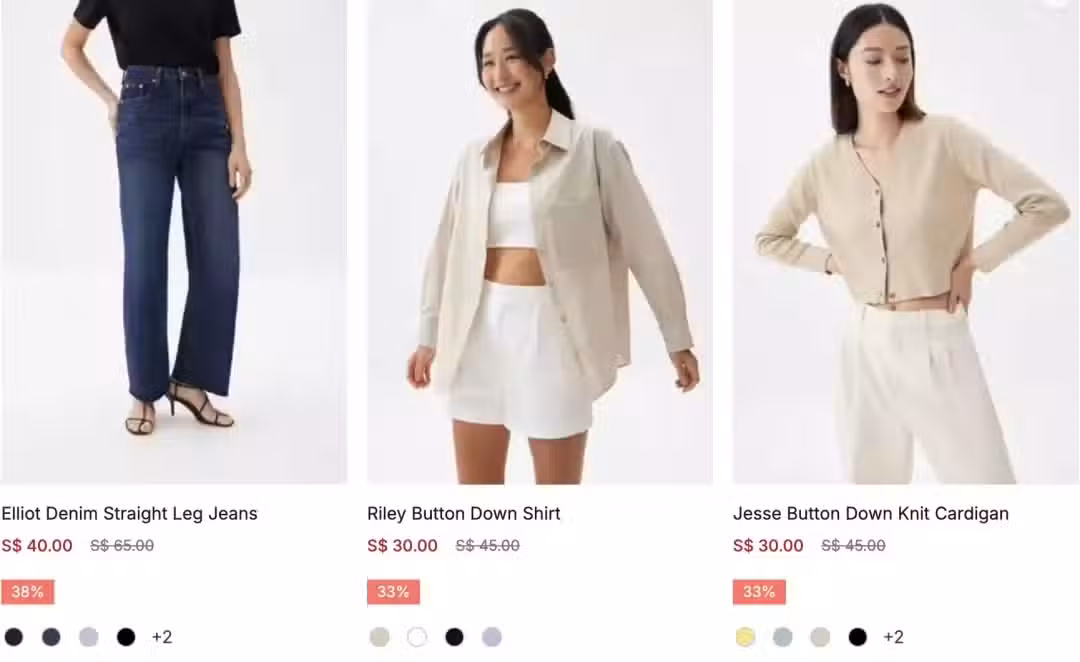The image size is (1080, 662).
Task: Go to Jesse Button Down Knit Cardigan link
Action: click(871, 513)
